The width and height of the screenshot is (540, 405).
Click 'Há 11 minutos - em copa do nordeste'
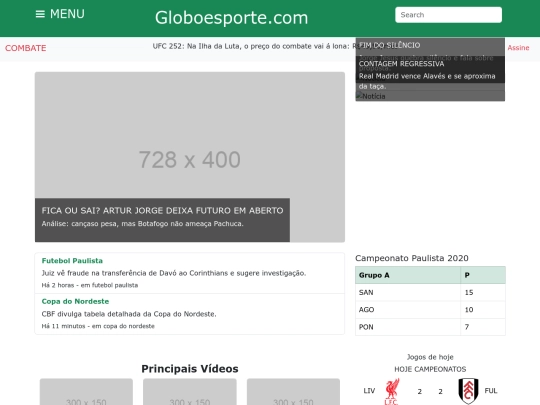98,326
